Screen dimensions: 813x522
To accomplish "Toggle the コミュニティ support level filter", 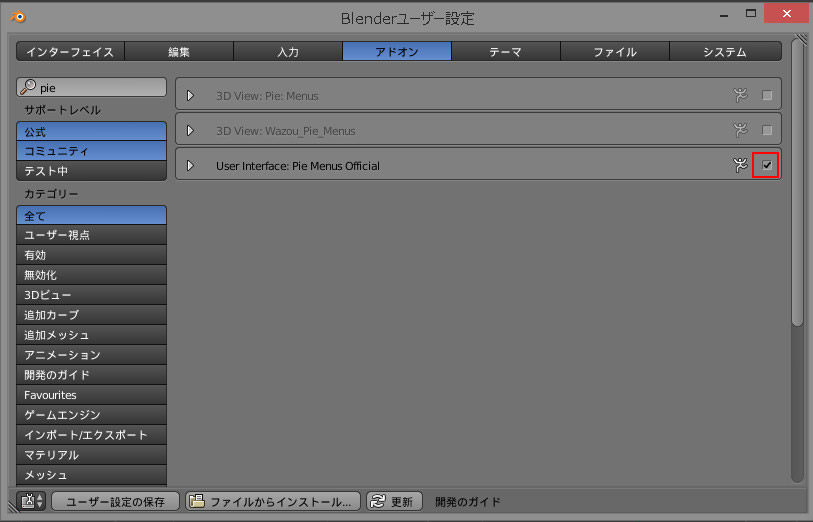I will tap(91, 151).
